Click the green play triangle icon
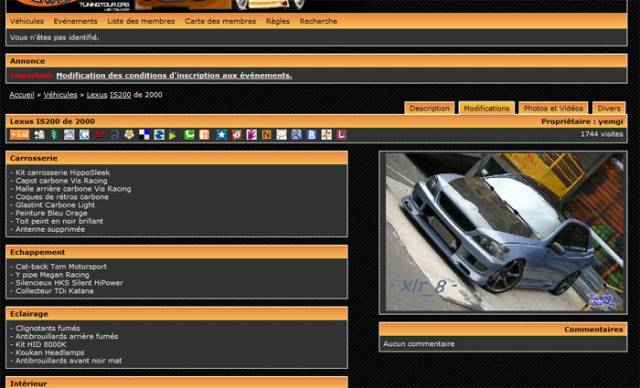Viewport: 640px width, 388px height. point(173,135)
